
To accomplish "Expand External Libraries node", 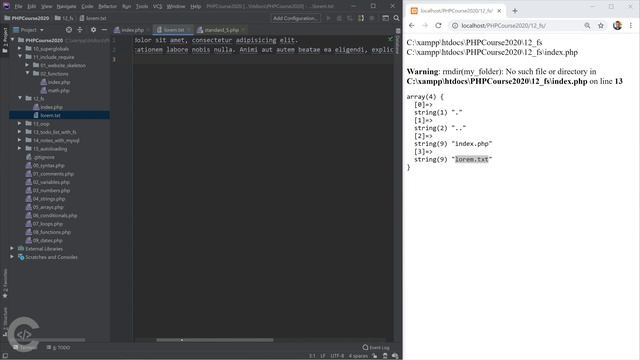I will point(13,249).
